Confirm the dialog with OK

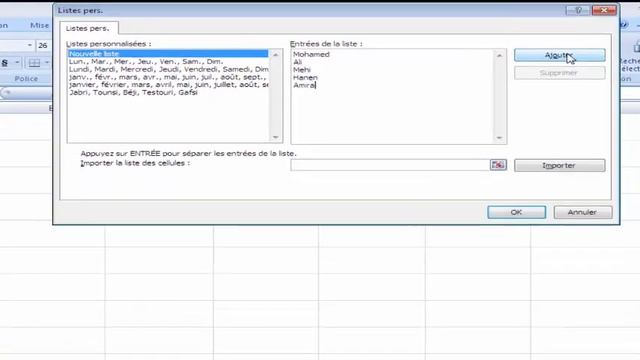516,212
